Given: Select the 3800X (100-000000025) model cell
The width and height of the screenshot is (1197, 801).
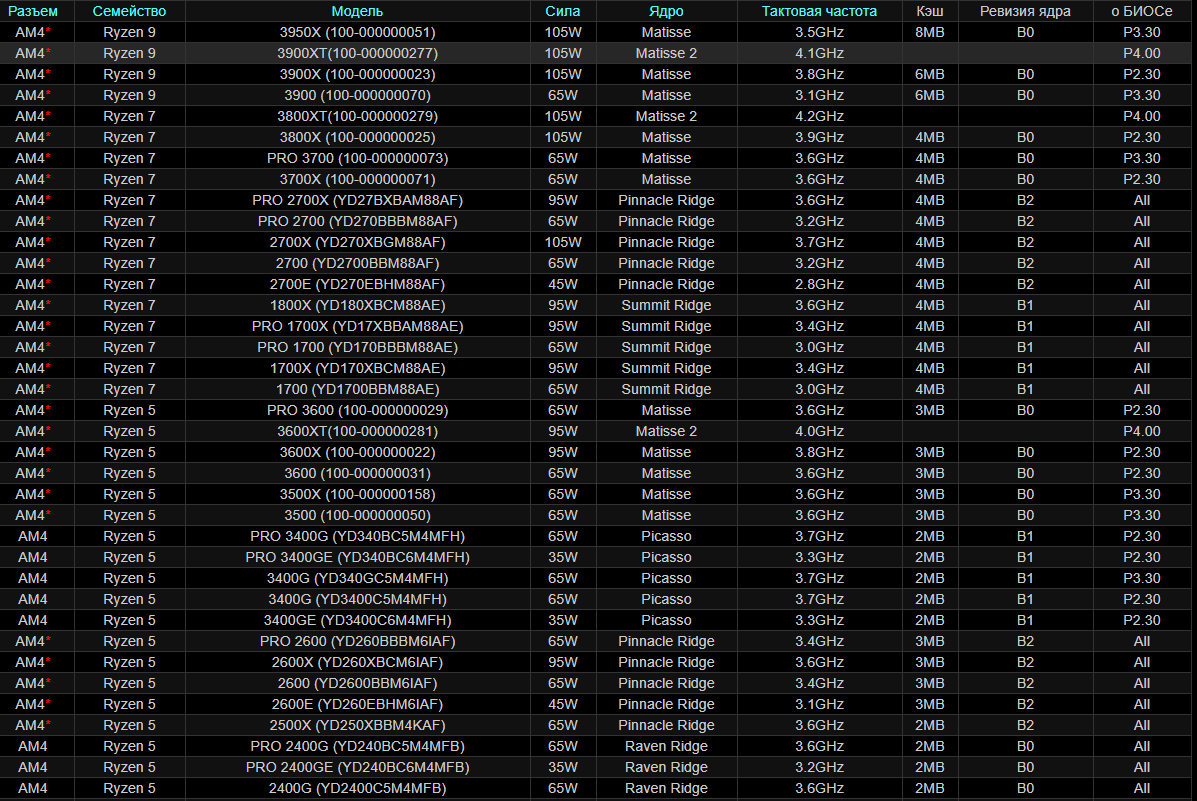Looking at the screenshot, I should pyautogui.click(x=357, y=137).
